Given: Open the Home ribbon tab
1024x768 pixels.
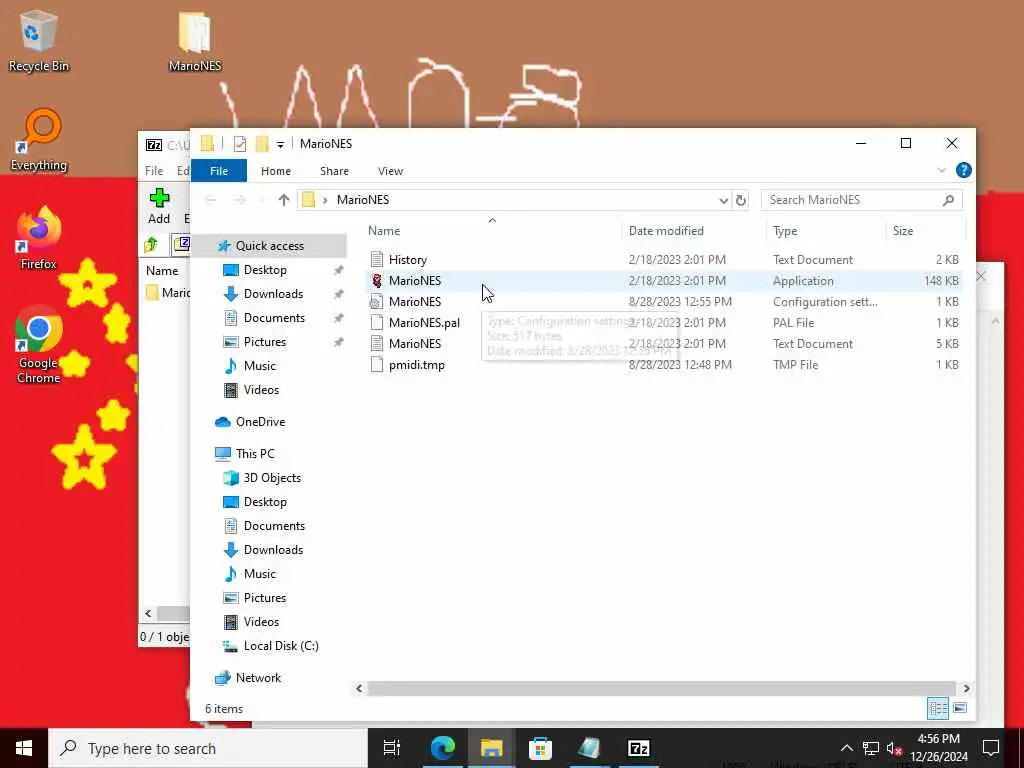Looking at the screenshot, I should [276, 171].
